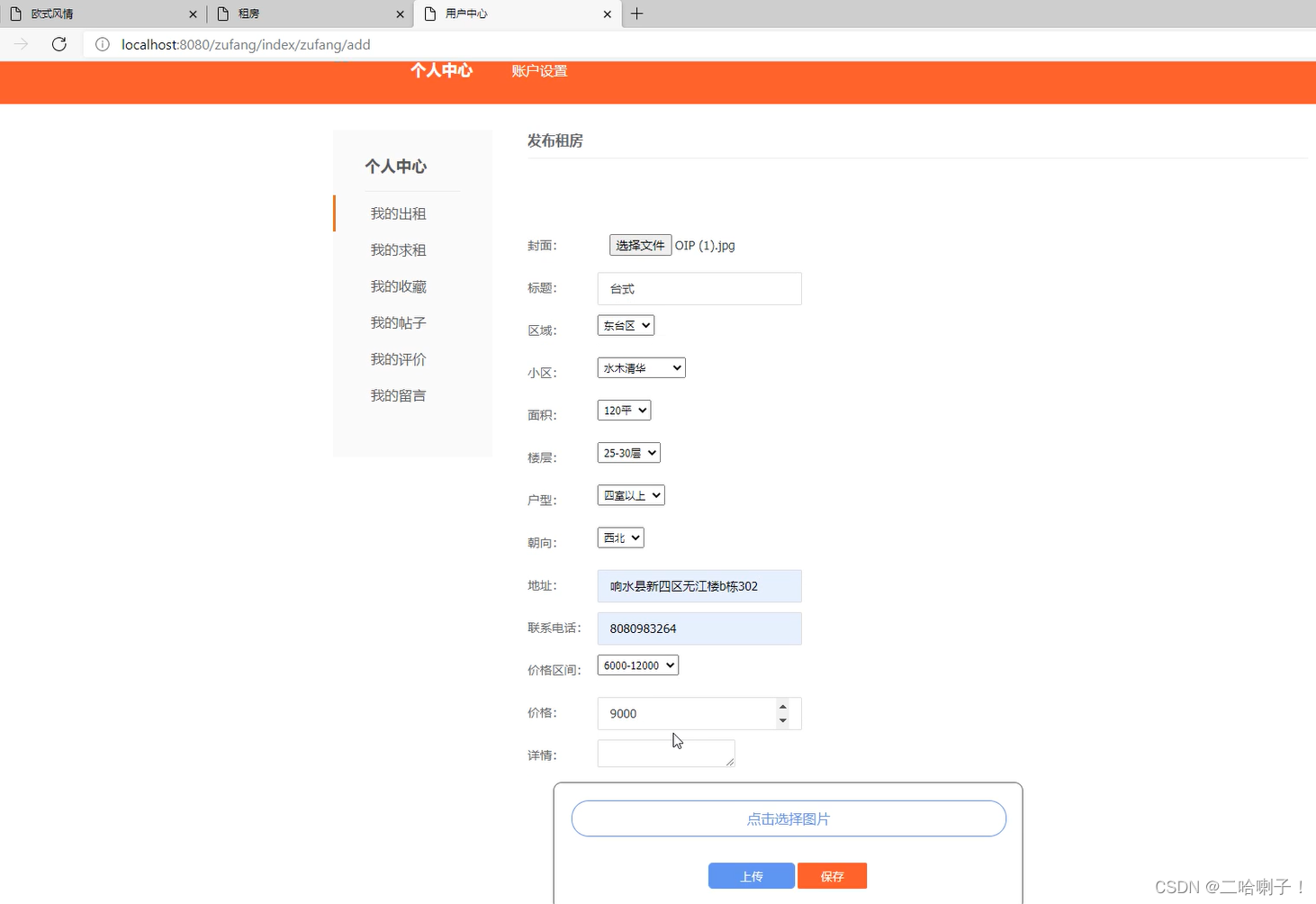Click the site info icon in address bar
The width and height of the screenshot is (1316, 904).
[x=102, y=44]
